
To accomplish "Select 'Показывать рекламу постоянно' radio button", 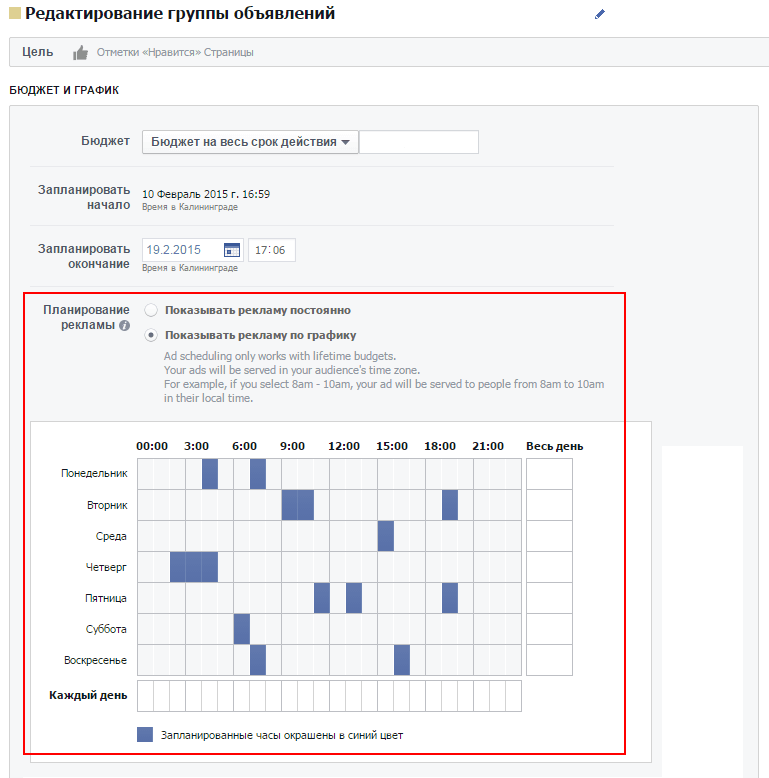I will [x=151, y=310].
